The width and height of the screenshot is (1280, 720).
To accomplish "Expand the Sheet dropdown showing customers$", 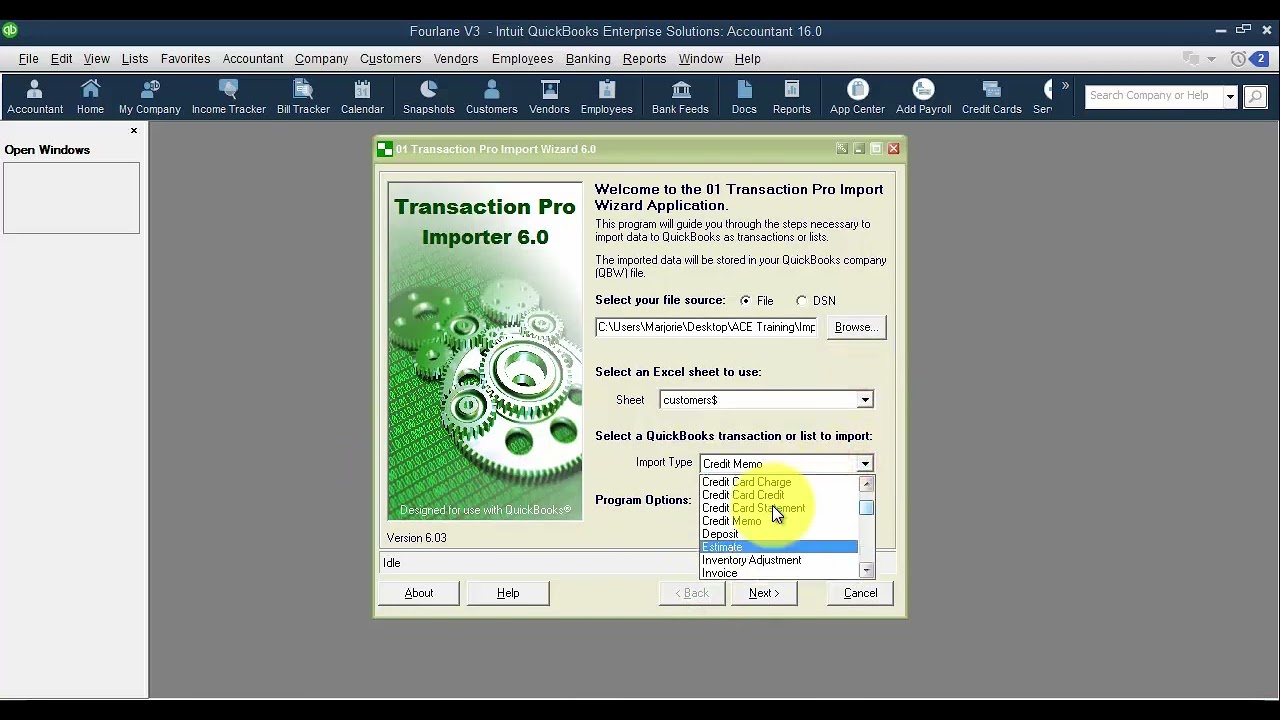I will click(865, 400).
